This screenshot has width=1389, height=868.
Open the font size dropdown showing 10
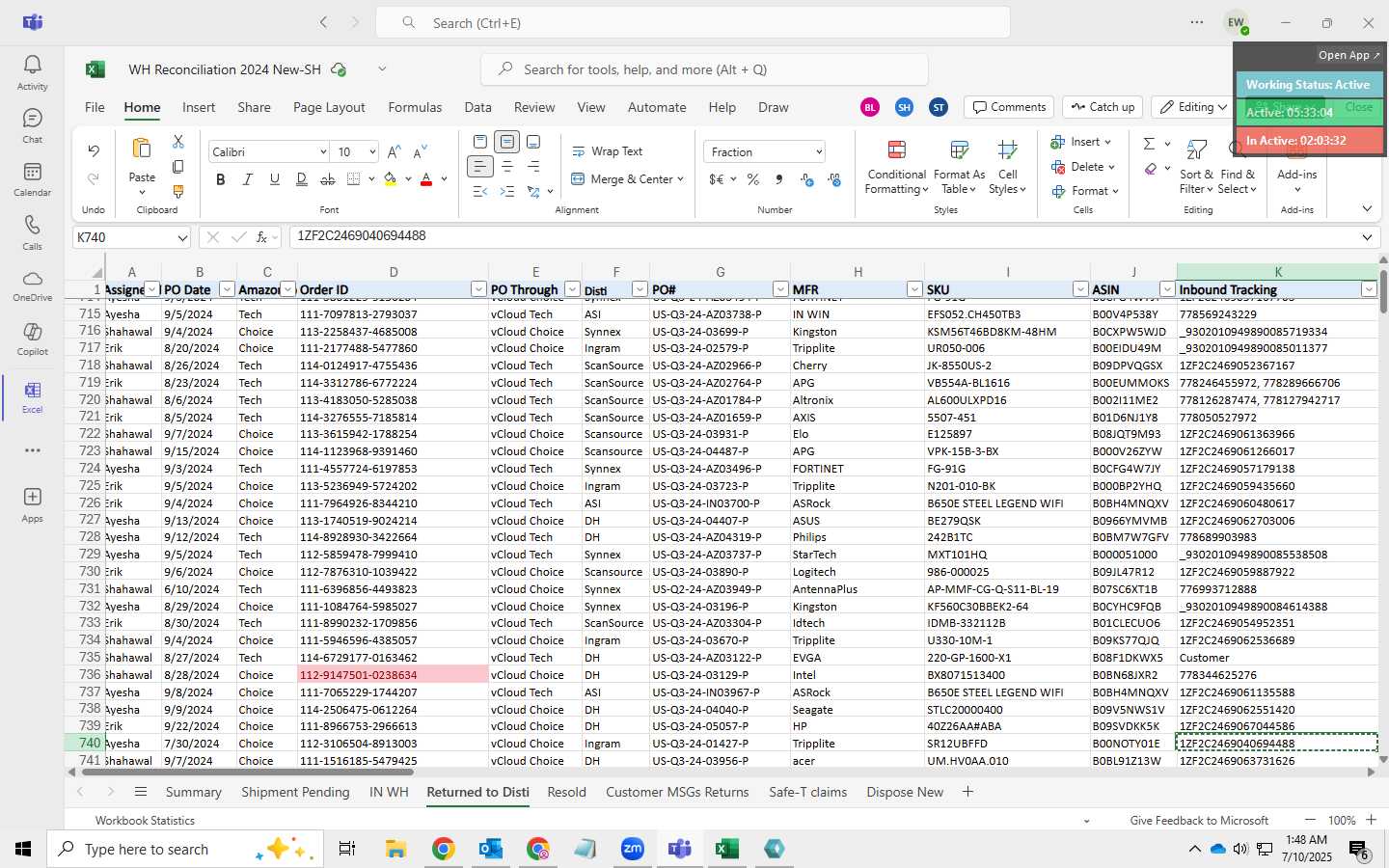click(x=371, y=152)
